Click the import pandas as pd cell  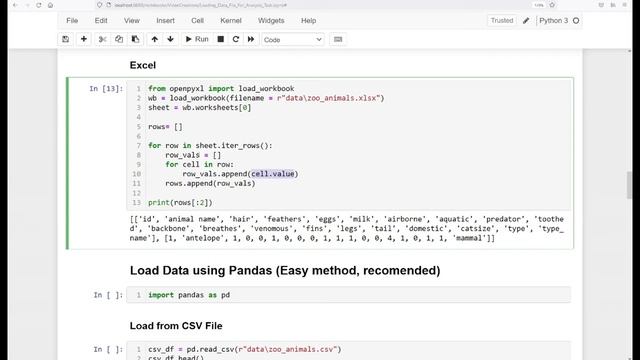(x=349, y=295)
